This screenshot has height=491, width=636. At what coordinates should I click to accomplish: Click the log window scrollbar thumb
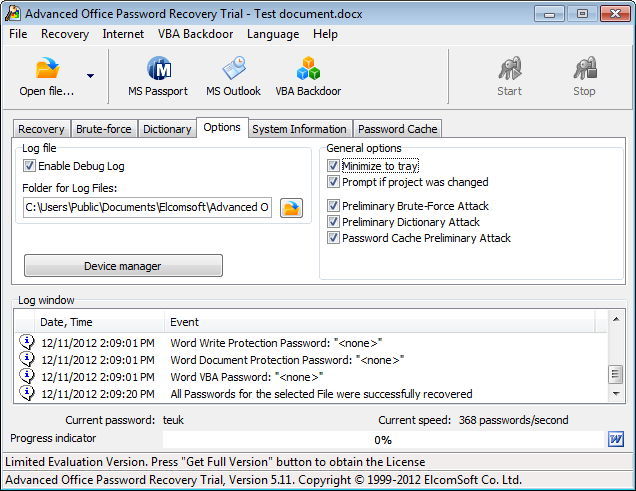[616, 374]
